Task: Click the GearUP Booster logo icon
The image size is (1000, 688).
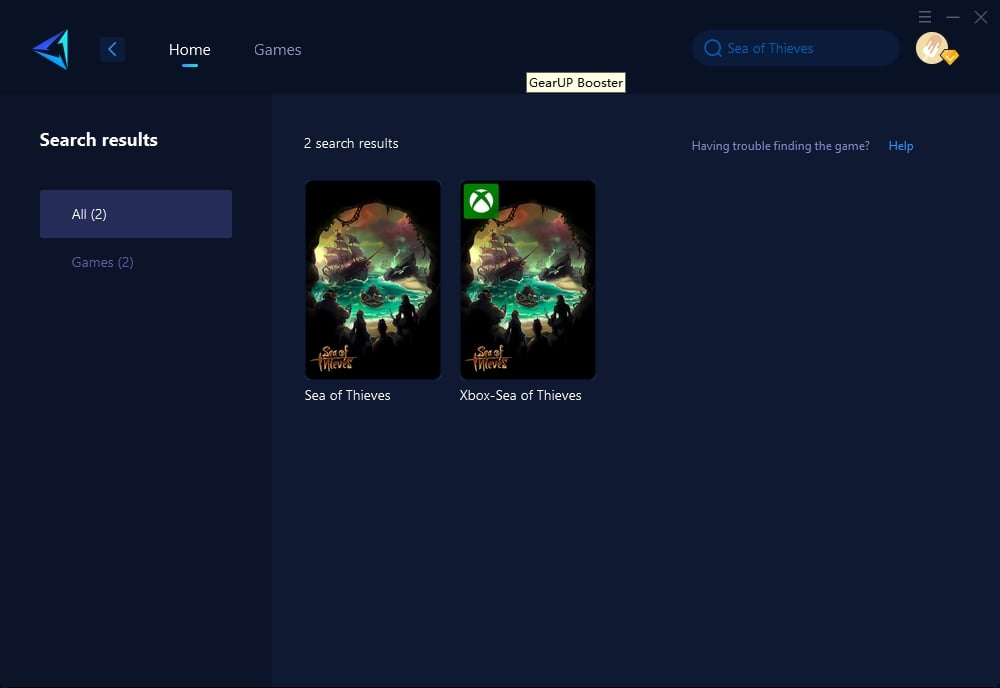Action: tap(51, 49)
